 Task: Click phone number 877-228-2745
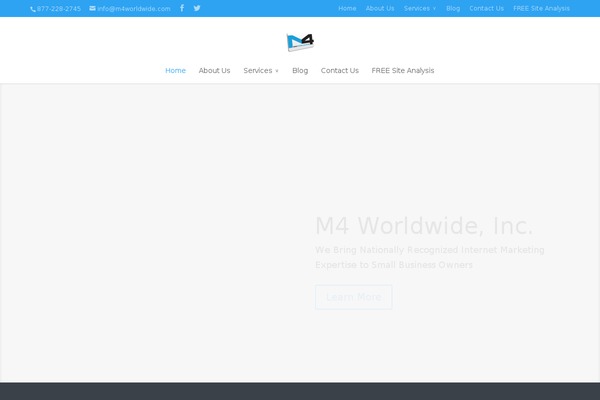coord(59,8)
